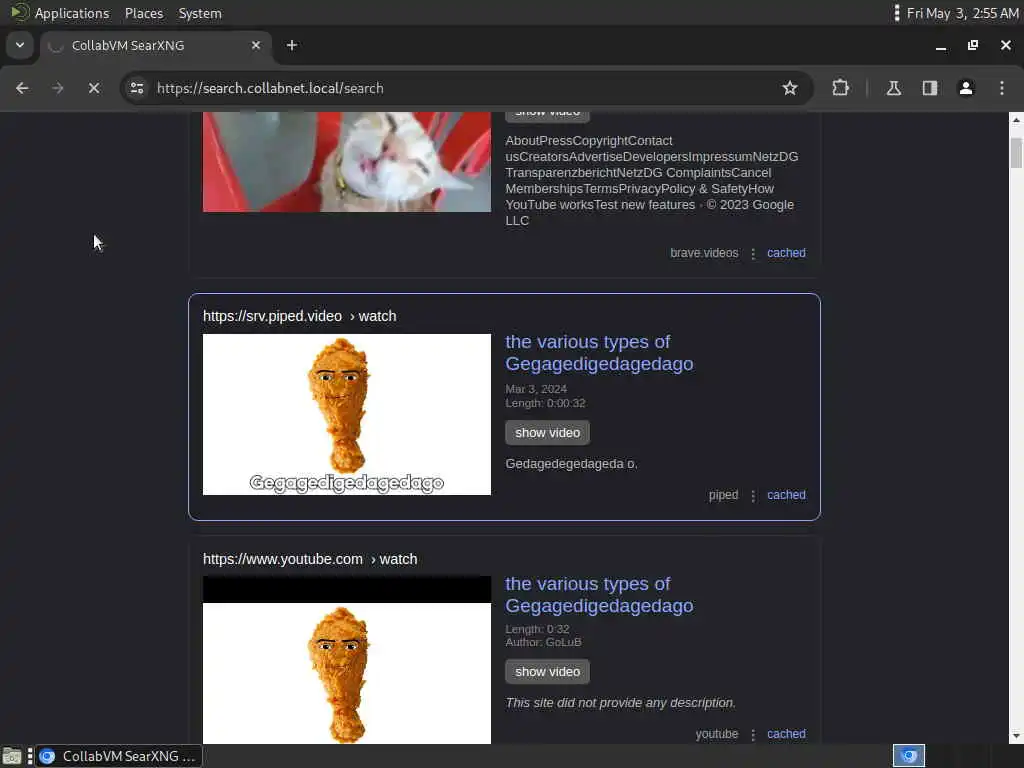Click the top panel three-dot handle
The image size is (1024, 768).
(897, 13)
